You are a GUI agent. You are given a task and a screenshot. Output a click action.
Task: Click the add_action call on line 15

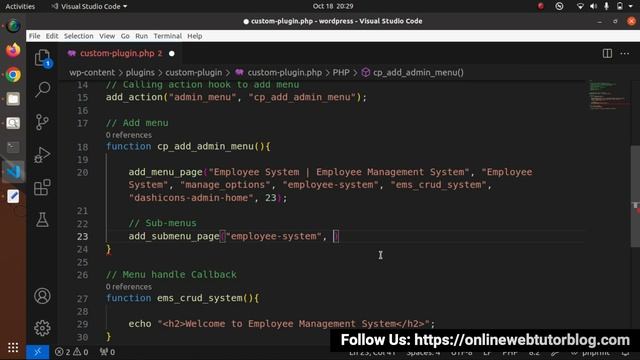pyautogui.click(x=134, y=97)
